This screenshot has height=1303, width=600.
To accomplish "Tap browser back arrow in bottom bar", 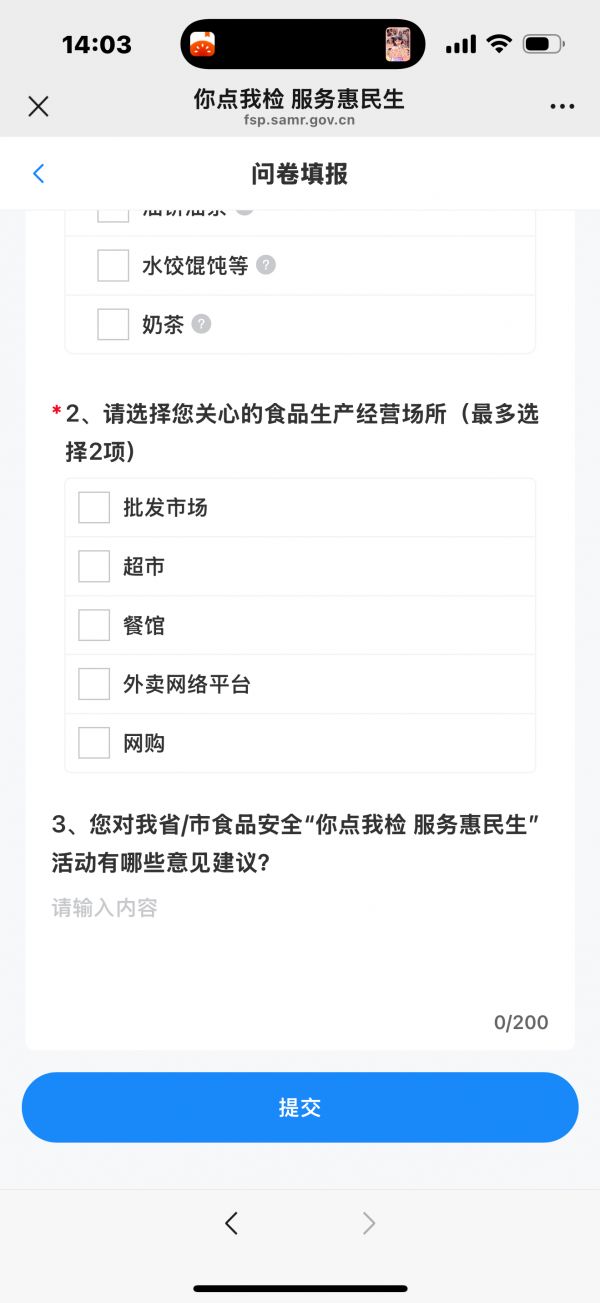I will tap(231, 1222).
